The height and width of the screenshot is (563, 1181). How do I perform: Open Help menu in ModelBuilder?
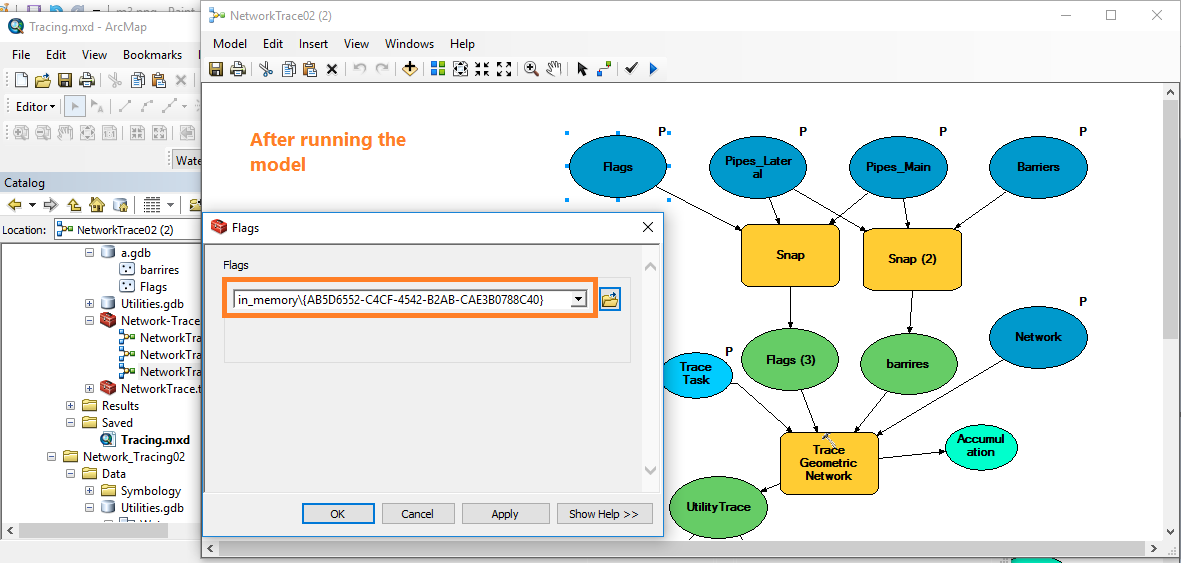pos(462,44)
